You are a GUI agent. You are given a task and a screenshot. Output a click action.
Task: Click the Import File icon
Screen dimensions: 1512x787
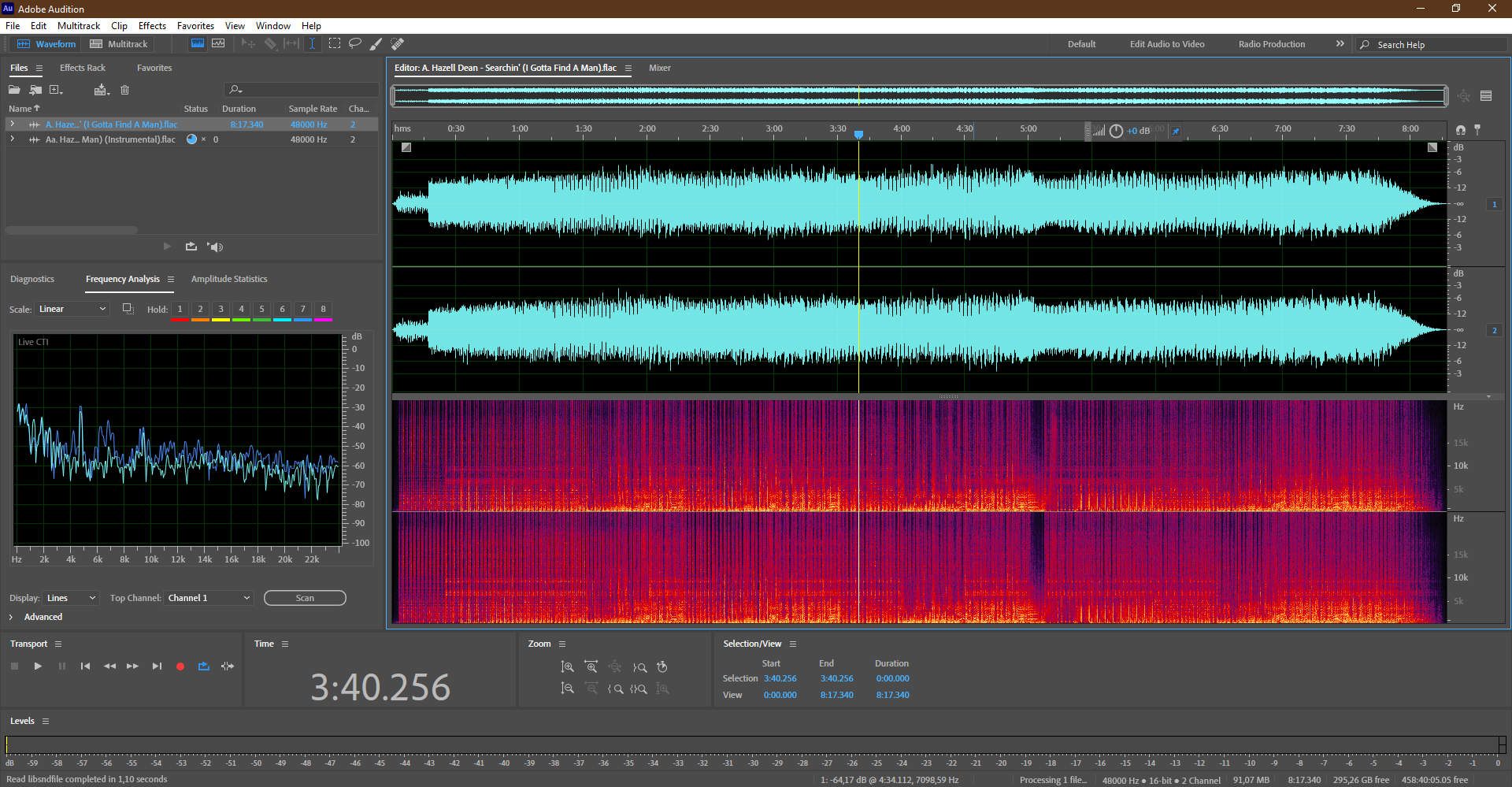[35, 90]
